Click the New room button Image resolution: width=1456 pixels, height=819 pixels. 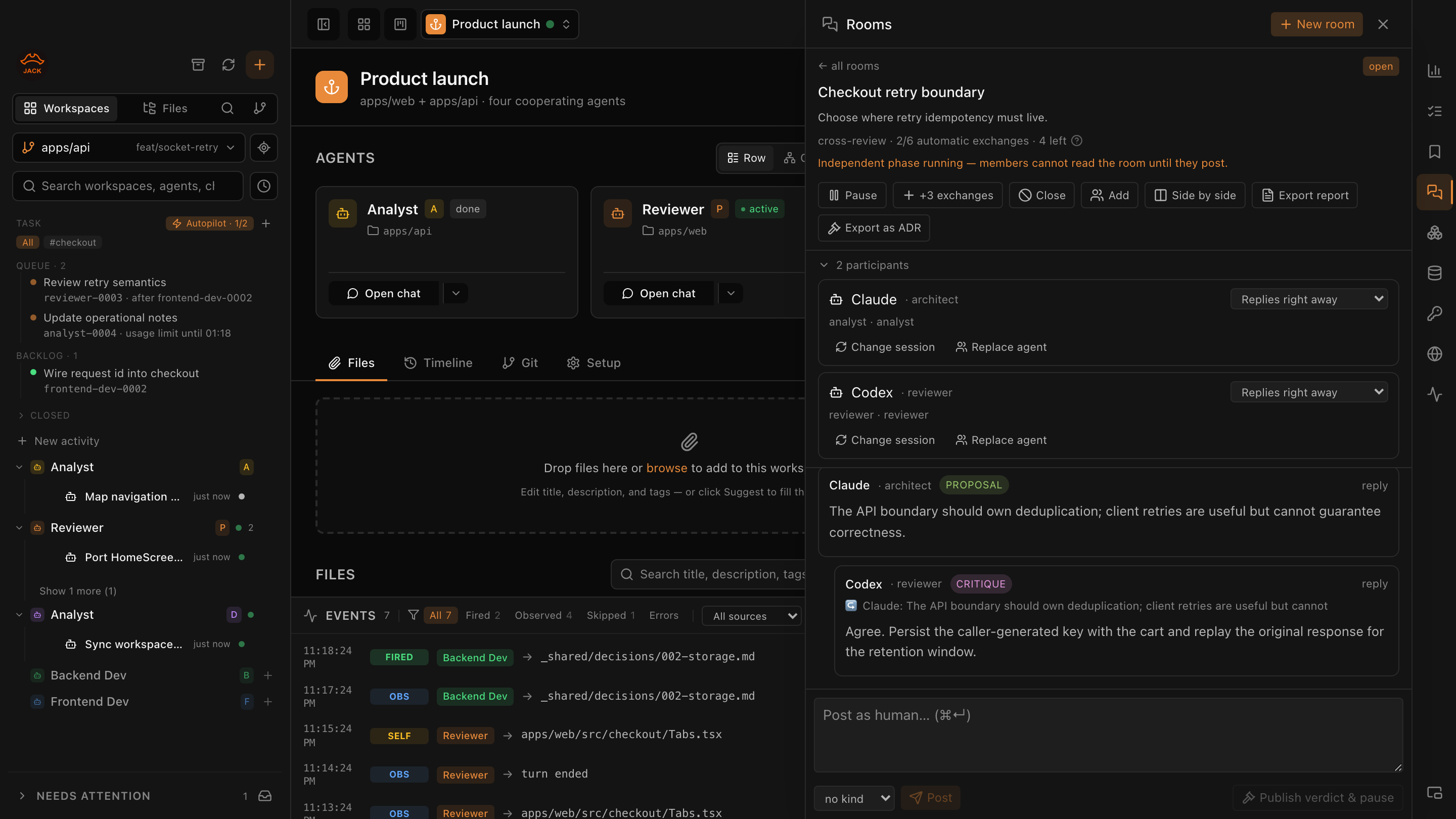(x=1317, y=24)
